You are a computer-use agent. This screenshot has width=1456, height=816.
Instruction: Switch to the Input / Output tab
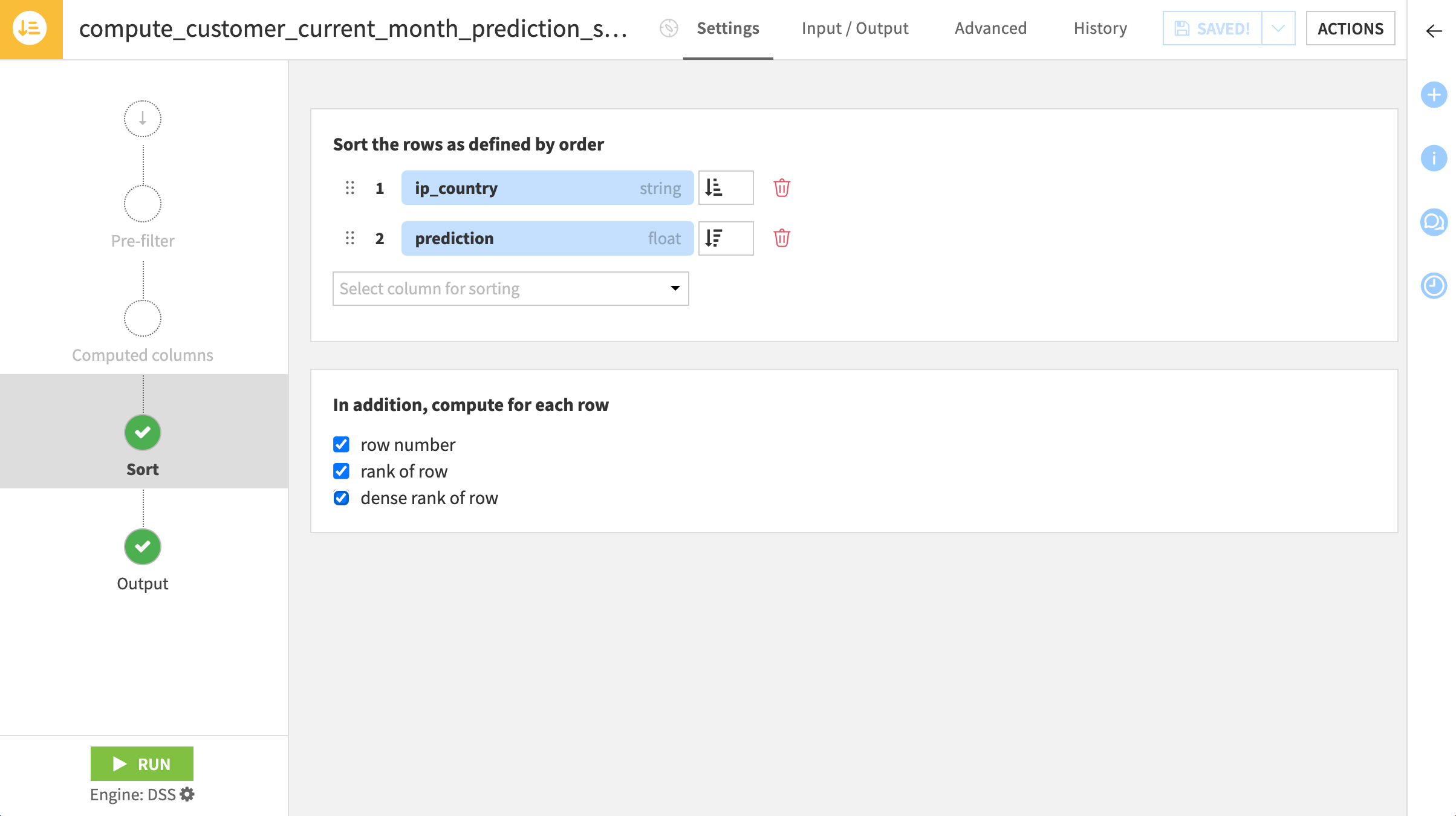coord(855,27)
